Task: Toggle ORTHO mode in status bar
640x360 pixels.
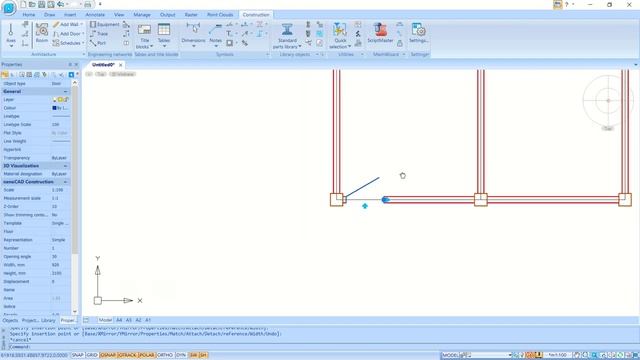Action: pos(165,356)
